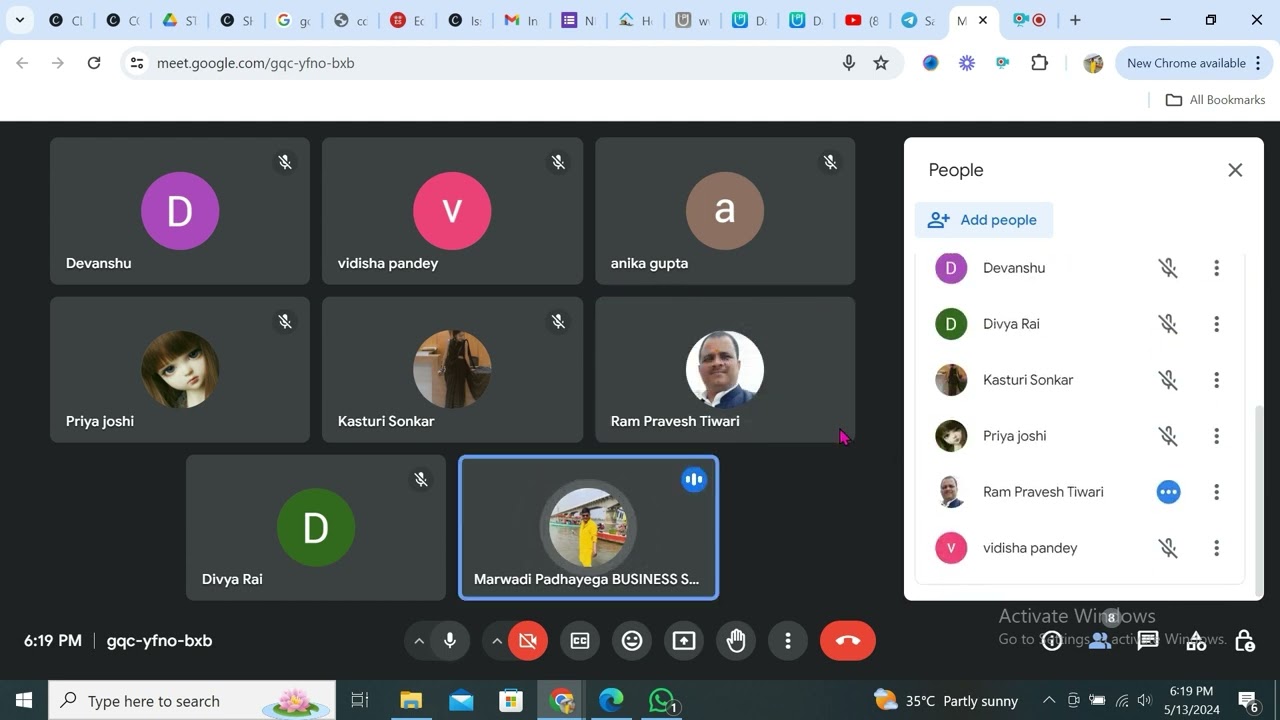The image size is (1280, 720).
Task: Turn on the camera in meeting controls
Action: pyautogui.click(x=528, y=641)
